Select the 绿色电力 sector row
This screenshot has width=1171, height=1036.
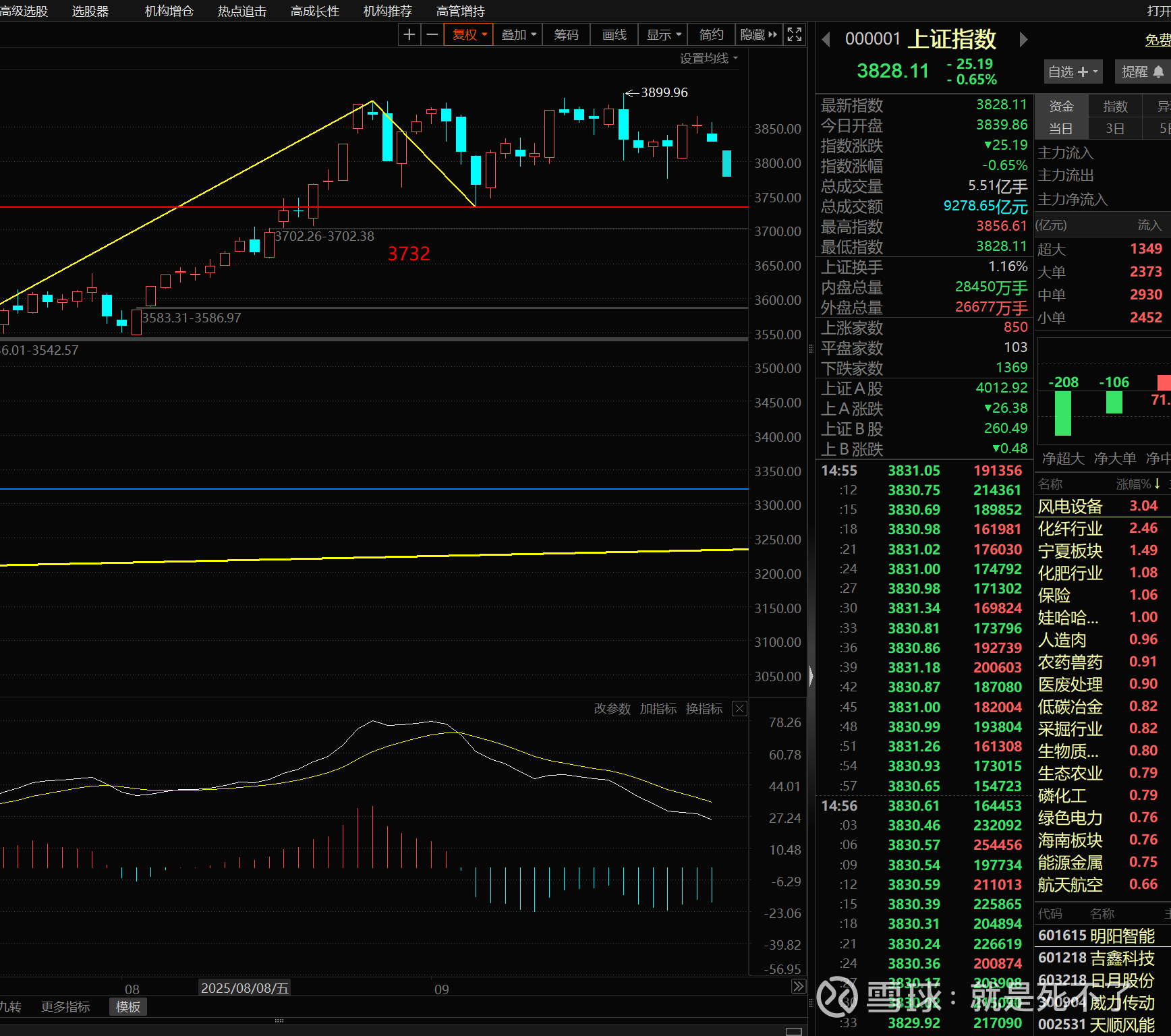(1102, 817)
